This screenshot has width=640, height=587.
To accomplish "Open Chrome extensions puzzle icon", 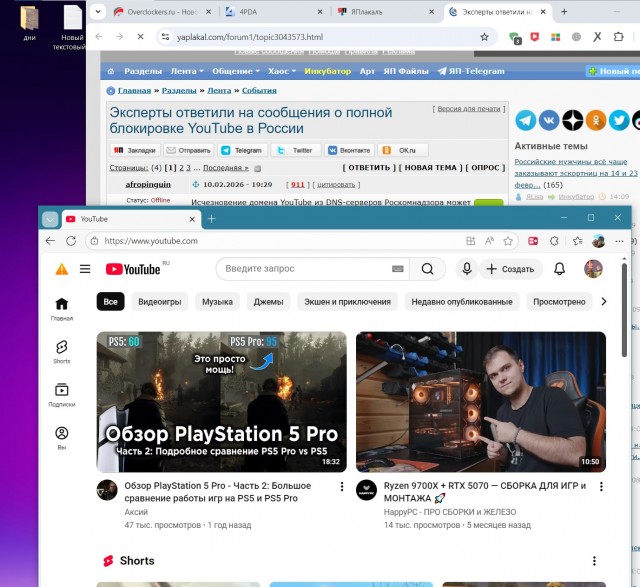I will point(619,37).
